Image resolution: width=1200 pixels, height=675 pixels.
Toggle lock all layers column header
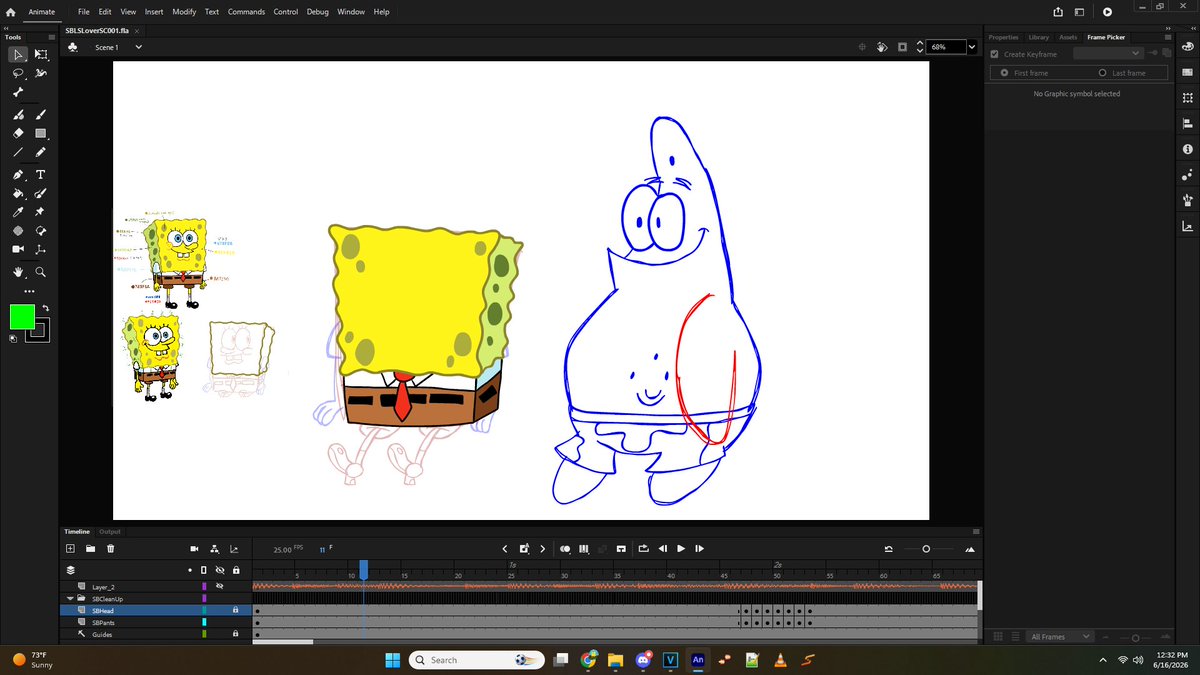point(236,570)
